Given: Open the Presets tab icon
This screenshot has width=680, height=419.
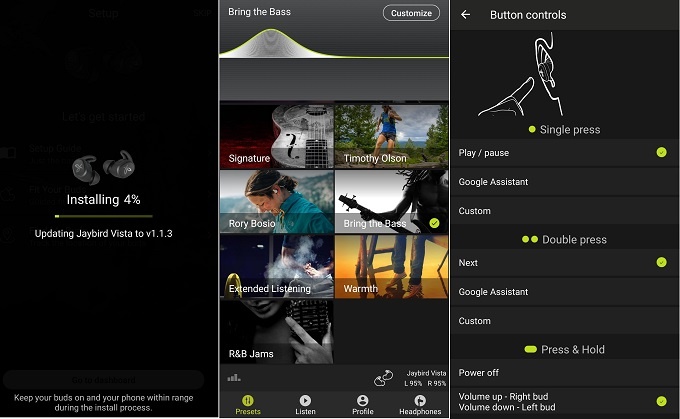Looking at the screenshot, I should point(248,400).
